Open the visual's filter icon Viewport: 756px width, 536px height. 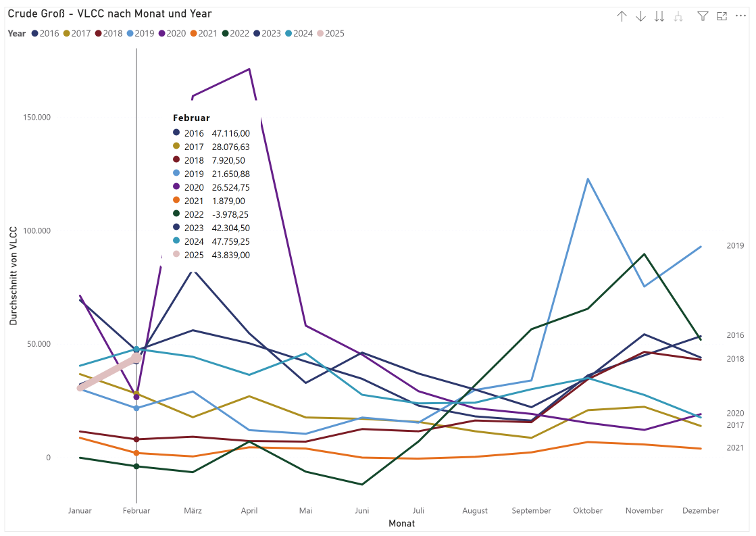click(x=703, y=16)
